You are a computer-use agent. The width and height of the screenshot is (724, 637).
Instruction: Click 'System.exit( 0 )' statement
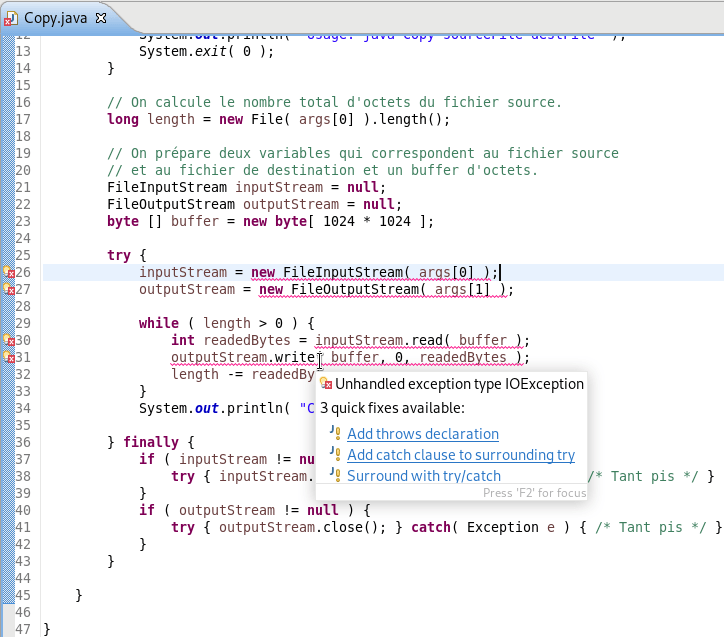(206, 51)
